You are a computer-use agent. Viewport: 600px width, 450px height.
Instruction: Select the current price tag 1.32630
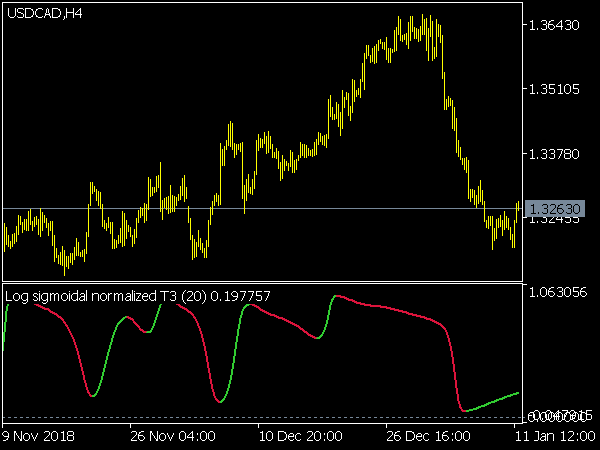(555, 209)
